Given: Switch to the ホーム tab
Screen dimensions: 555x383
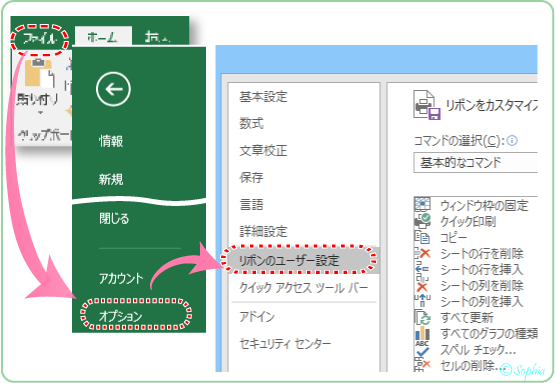Looking at the screenshot, I should tap(103, 38).
